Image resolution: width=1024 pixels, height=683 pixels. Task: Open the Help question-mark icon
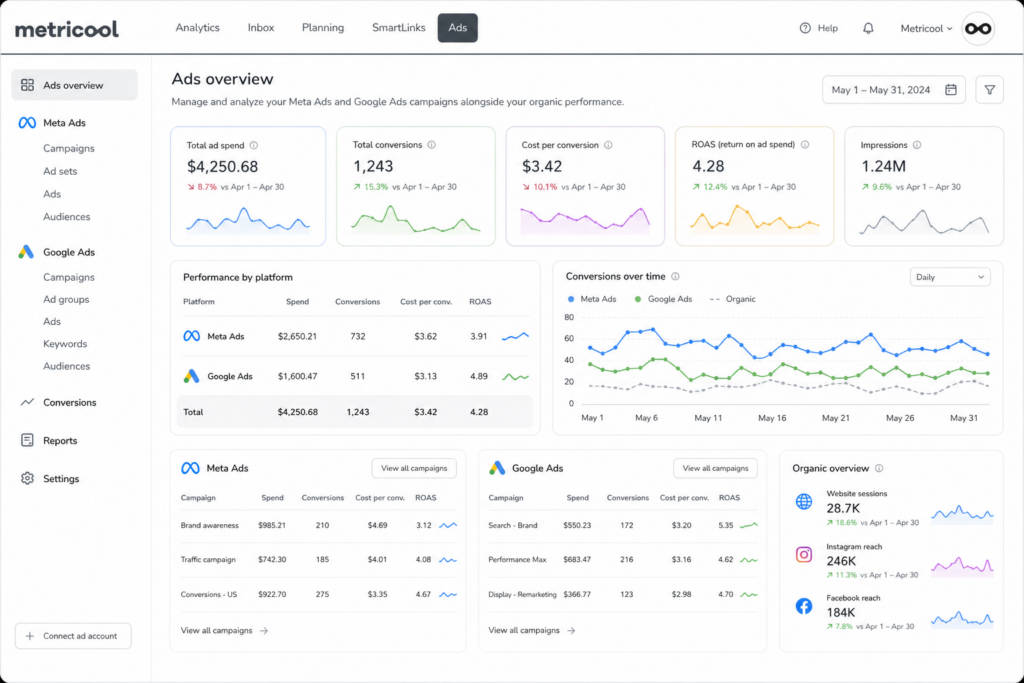click(x=805, y=28)
